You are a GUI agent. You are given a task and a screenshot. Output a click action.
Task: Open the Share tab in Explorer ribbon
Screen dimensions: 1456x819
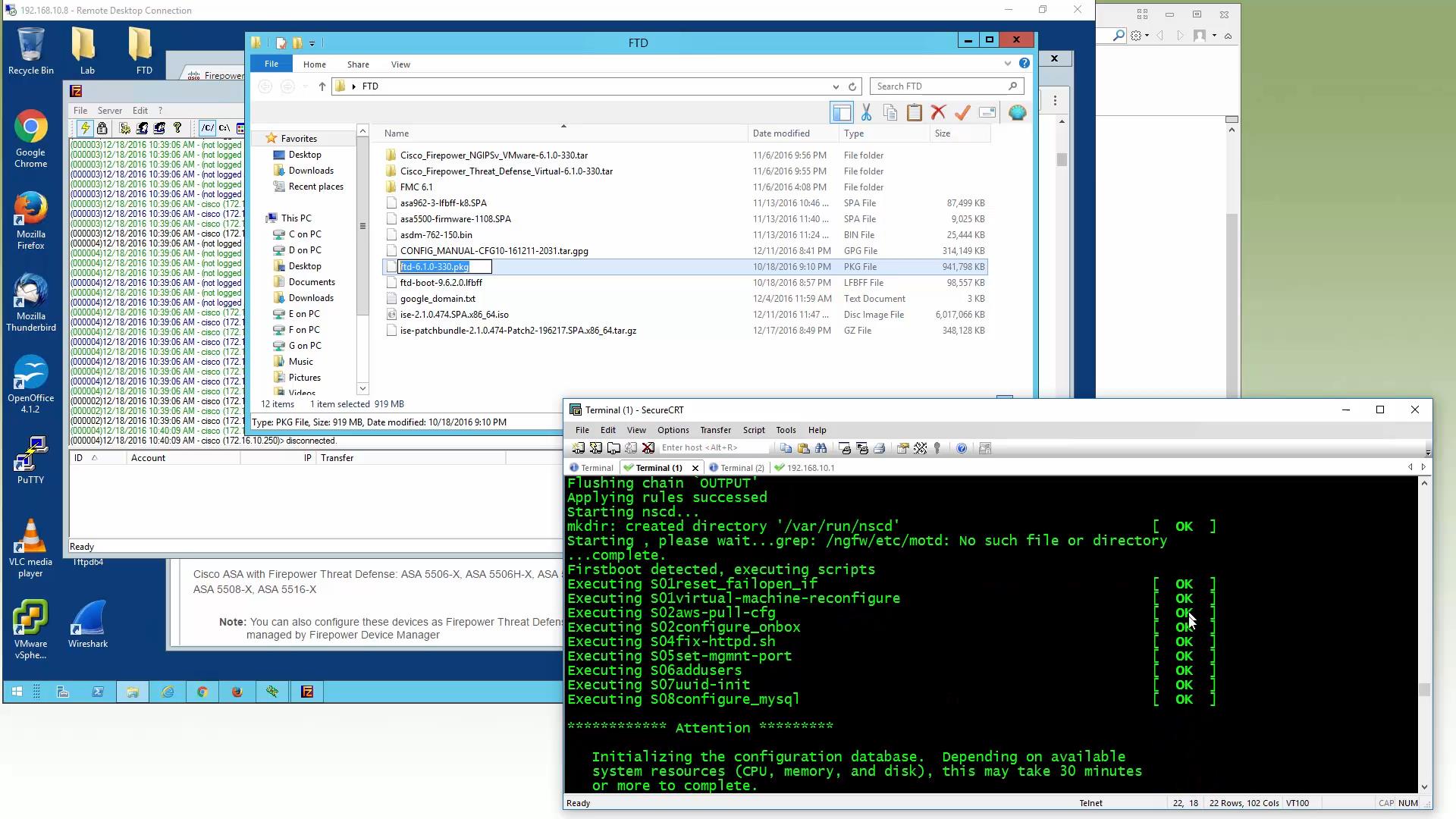(x=358, y=64)
